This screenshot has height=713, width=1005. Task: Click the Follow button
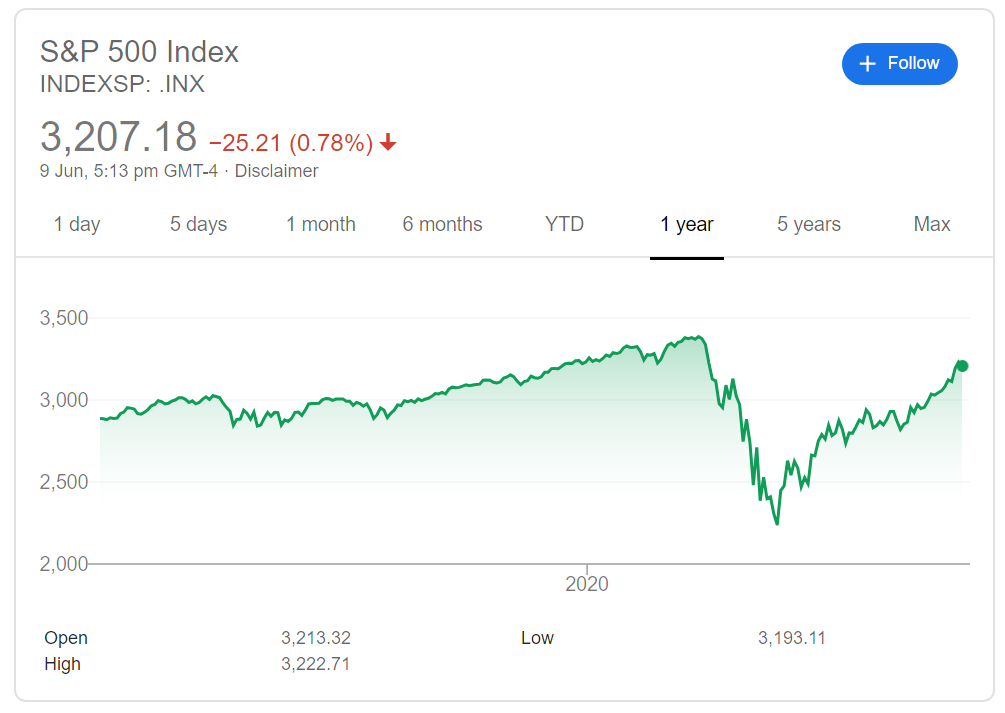(899, 64)
